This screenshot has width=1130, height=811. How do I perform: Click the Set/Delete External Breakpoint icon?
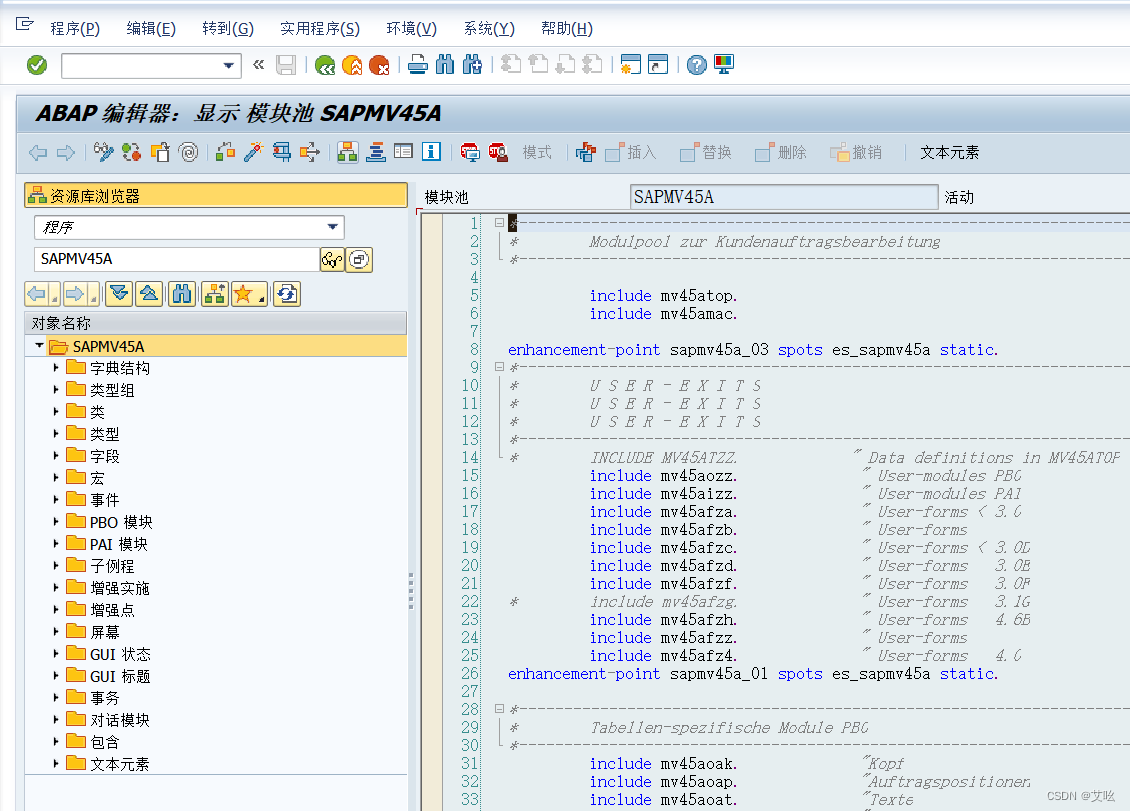(x=498, y=152)
